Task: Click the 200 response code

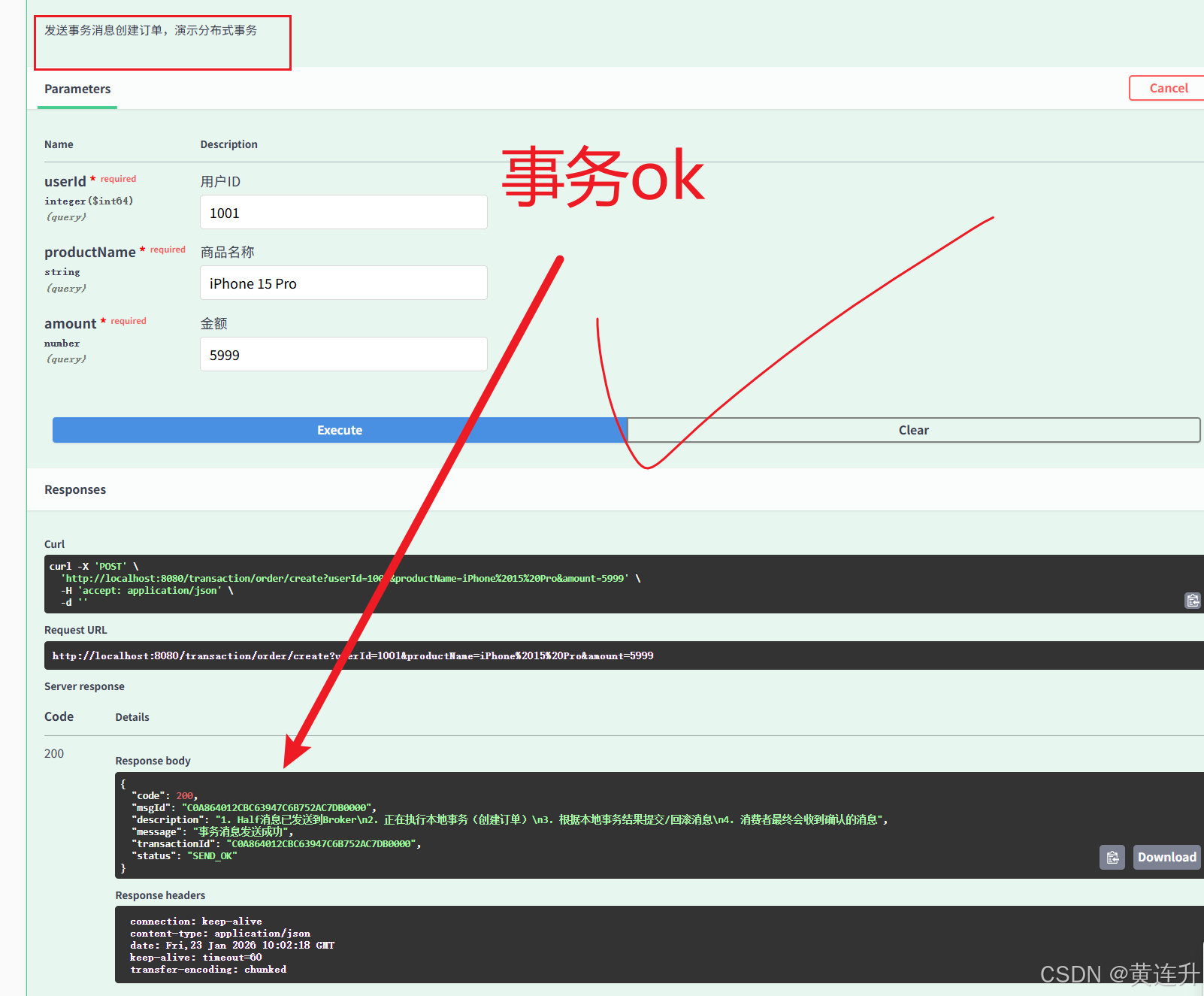Action: [x=54, y=753]
